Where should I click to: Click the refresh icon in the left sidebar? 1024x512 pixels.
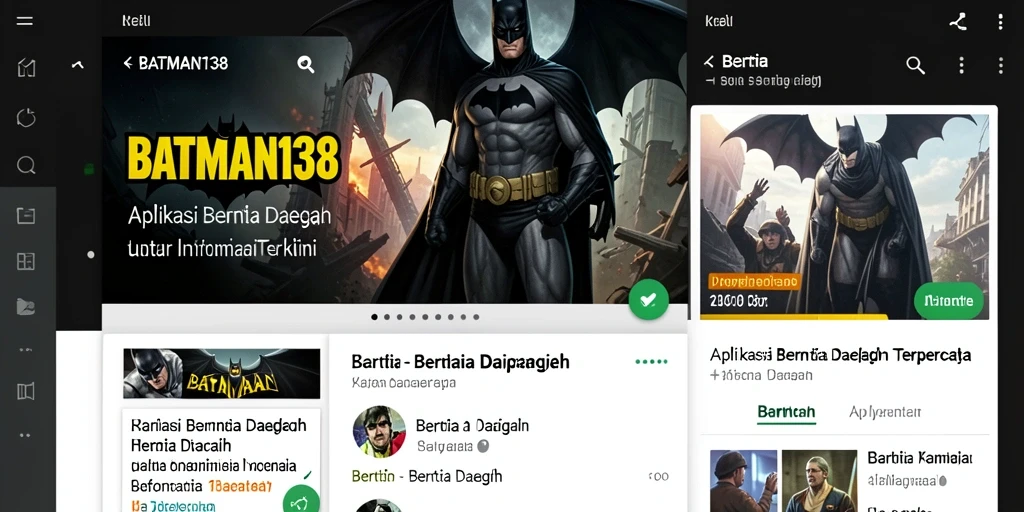click(x=26, y=118)
